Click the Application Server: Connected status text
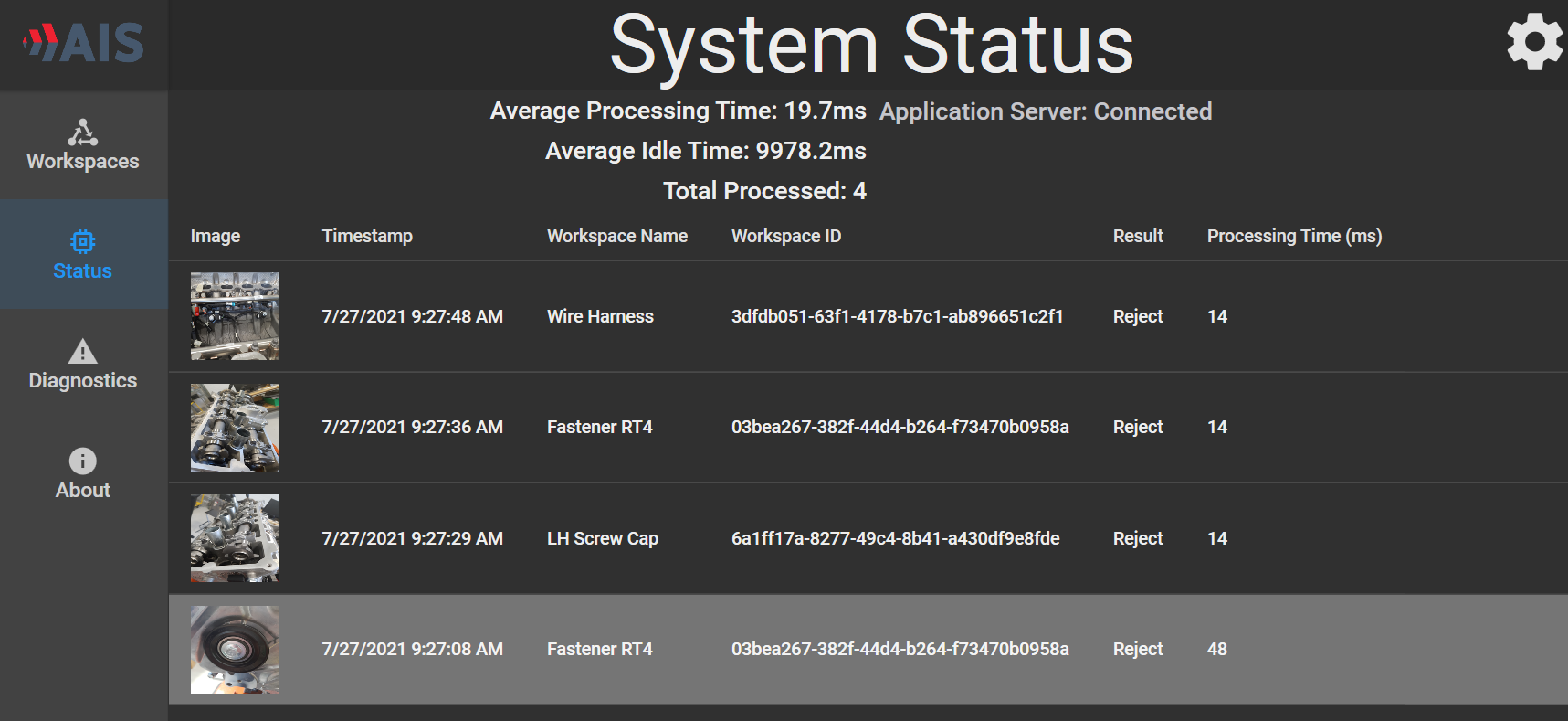The height and width of the screenshot is (721, 1568). (x=1046, y=111)
